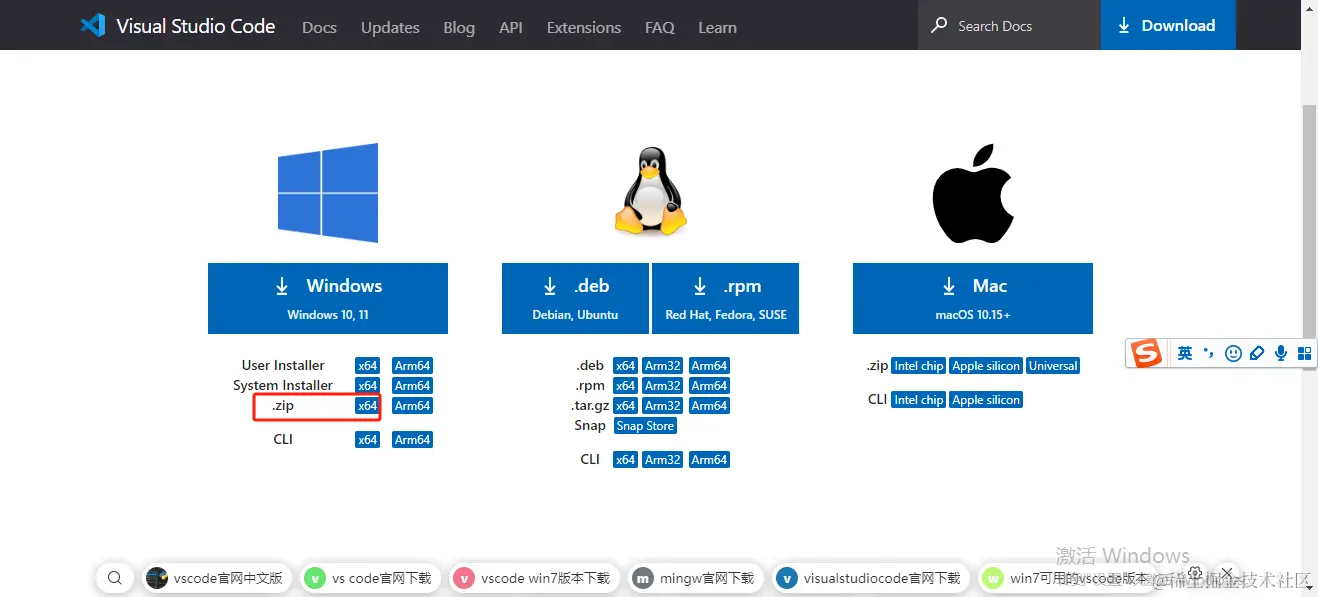Select Windows User Installer Arm64
The image size is (1318, 597).
(x=412, y=366)
